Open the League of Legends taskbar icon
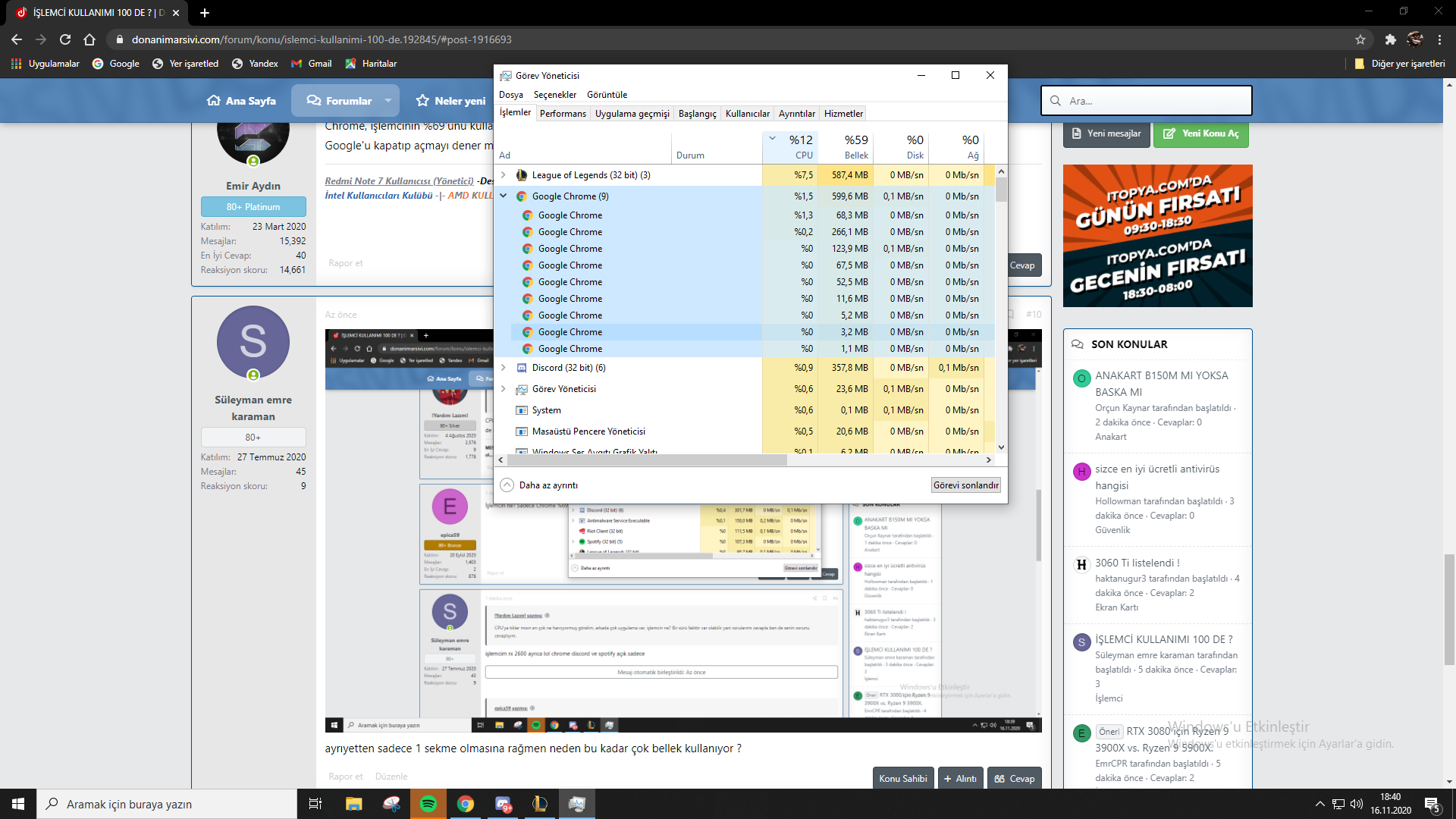 click(x=540, y=804)
